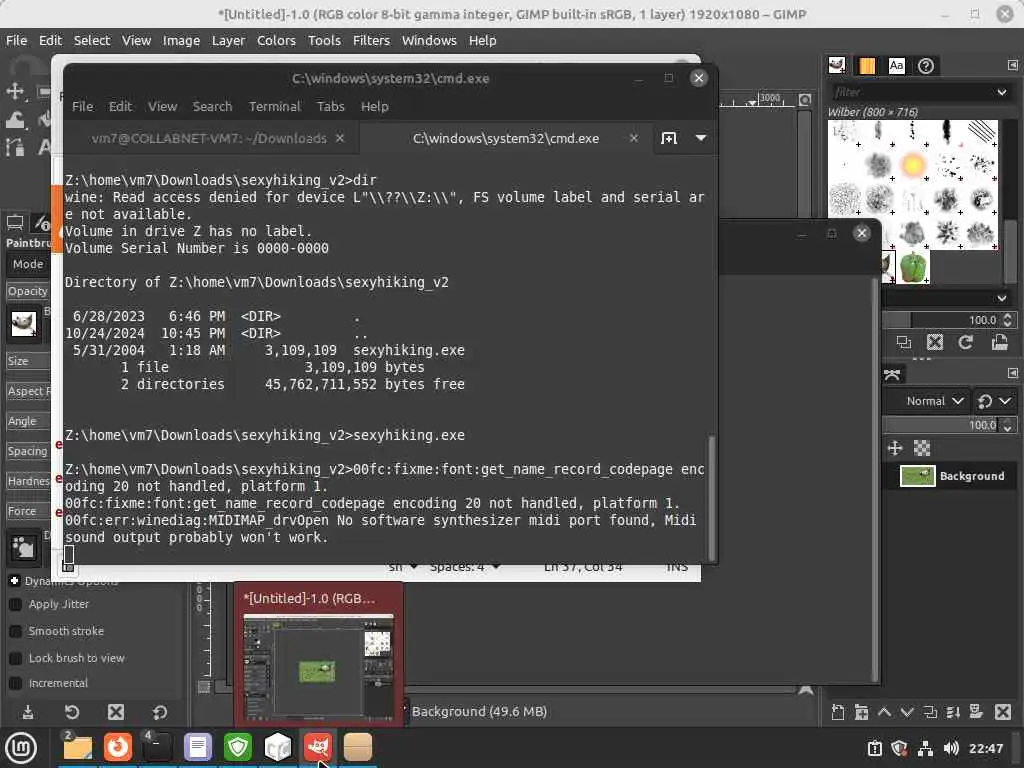1024x768 pixels.
Task: Enable the Apply Jitter checkbox
Action: (x=16, y=604)
